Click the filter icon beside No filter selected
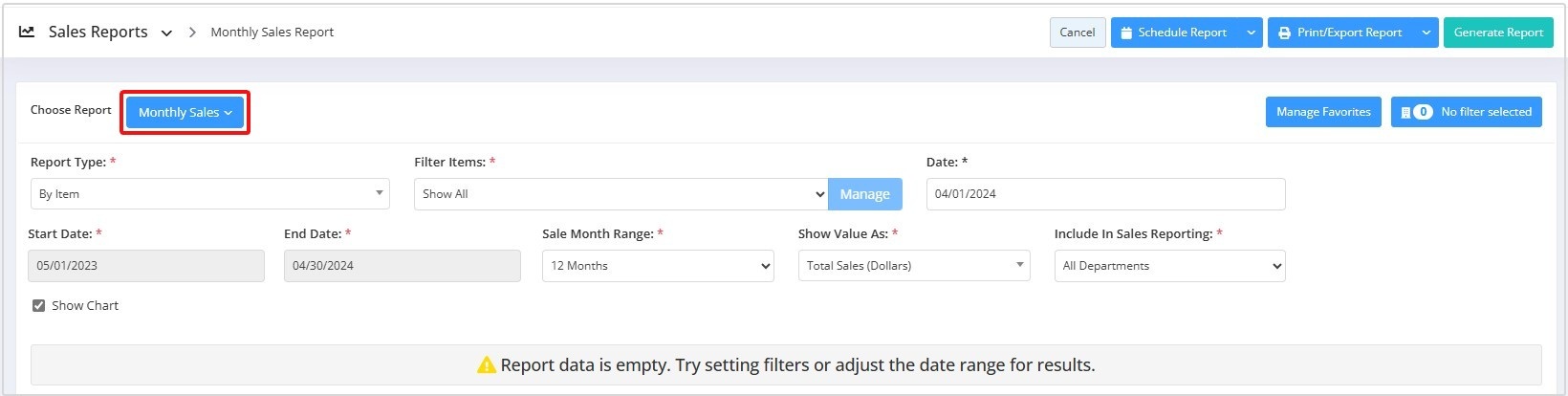The height and width of the screenshot is (396, 1568). pyautogui.click(x=1405, y=112)
